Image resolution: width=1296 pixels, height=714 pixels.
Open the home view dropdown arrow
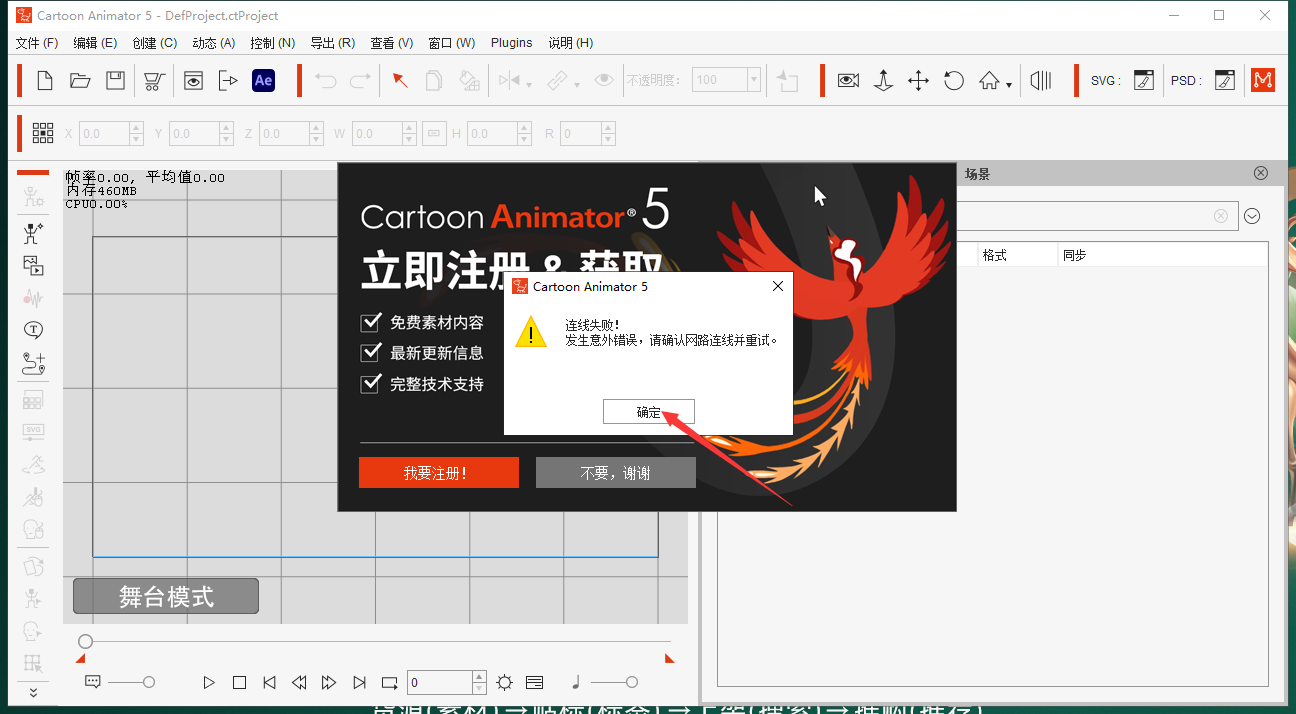(1009, 84)
